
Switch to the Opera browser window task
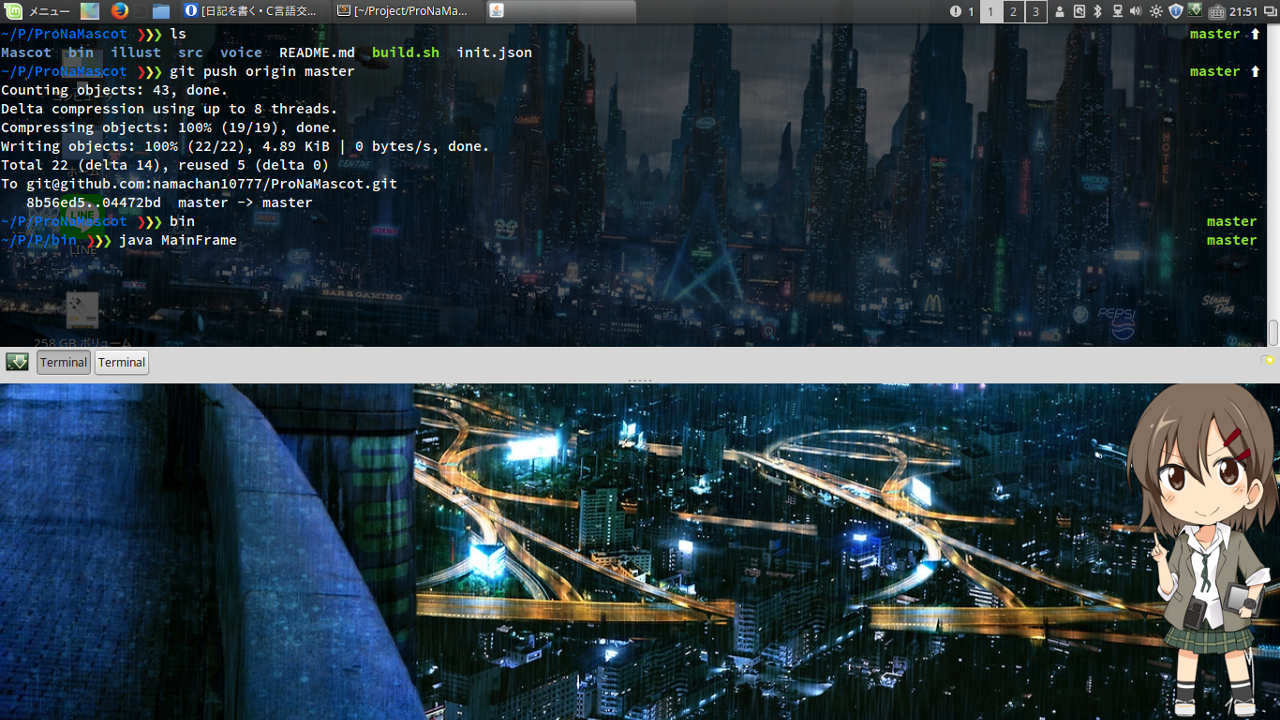click(x=254, y=11)
